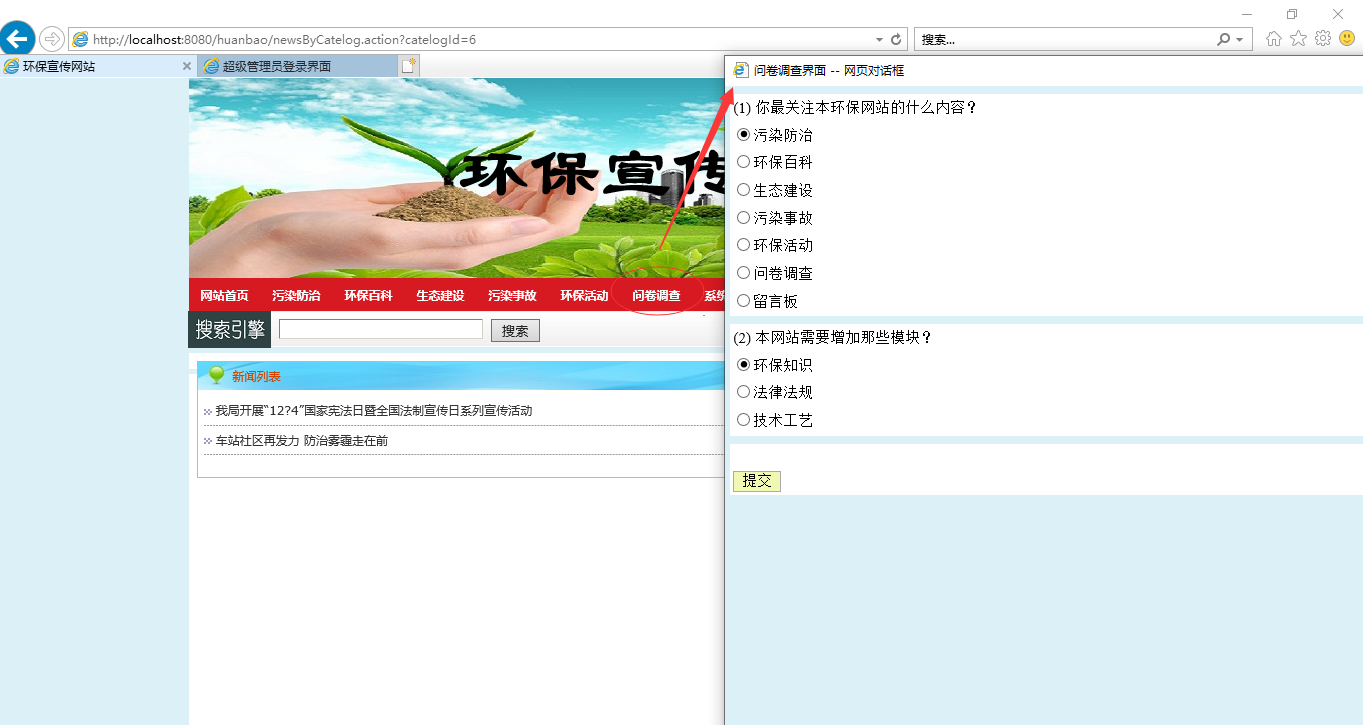Click the environmental banner image with hands
The image size is (1363, 725).
coord(456,178)
